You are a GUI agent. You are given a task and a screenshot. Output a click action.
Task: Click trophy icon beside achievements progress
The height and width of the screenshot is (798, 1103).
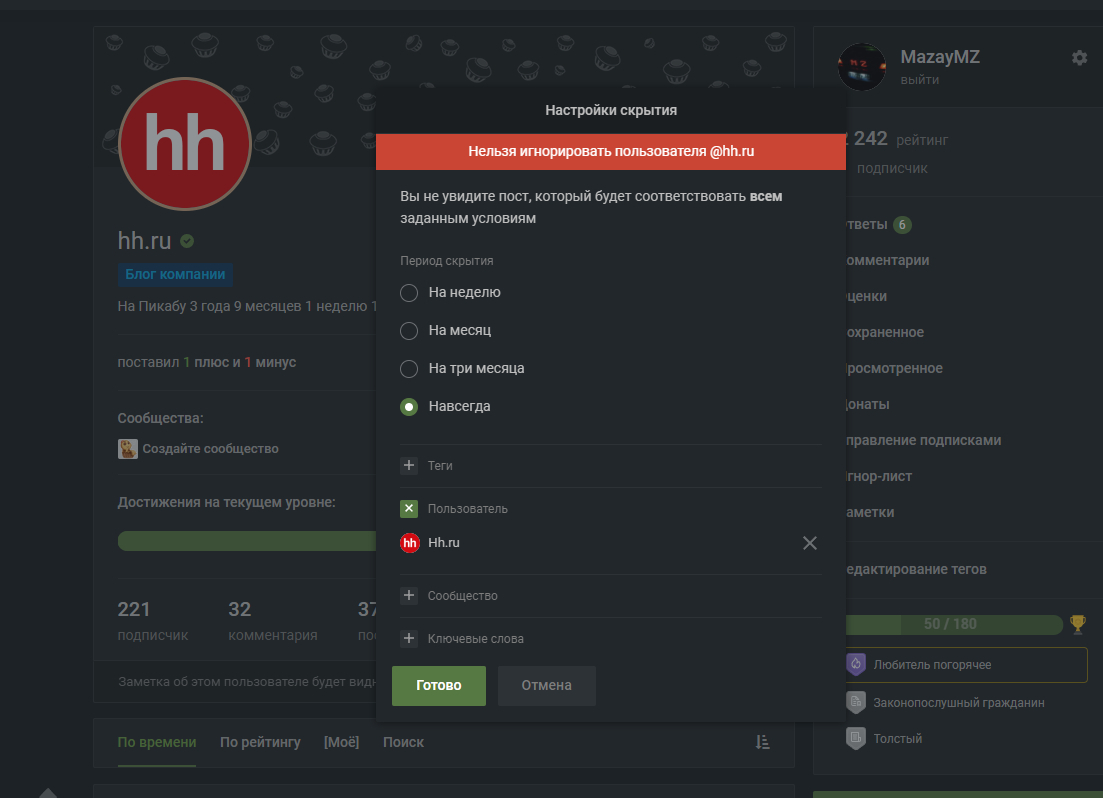coord(1078,623)
